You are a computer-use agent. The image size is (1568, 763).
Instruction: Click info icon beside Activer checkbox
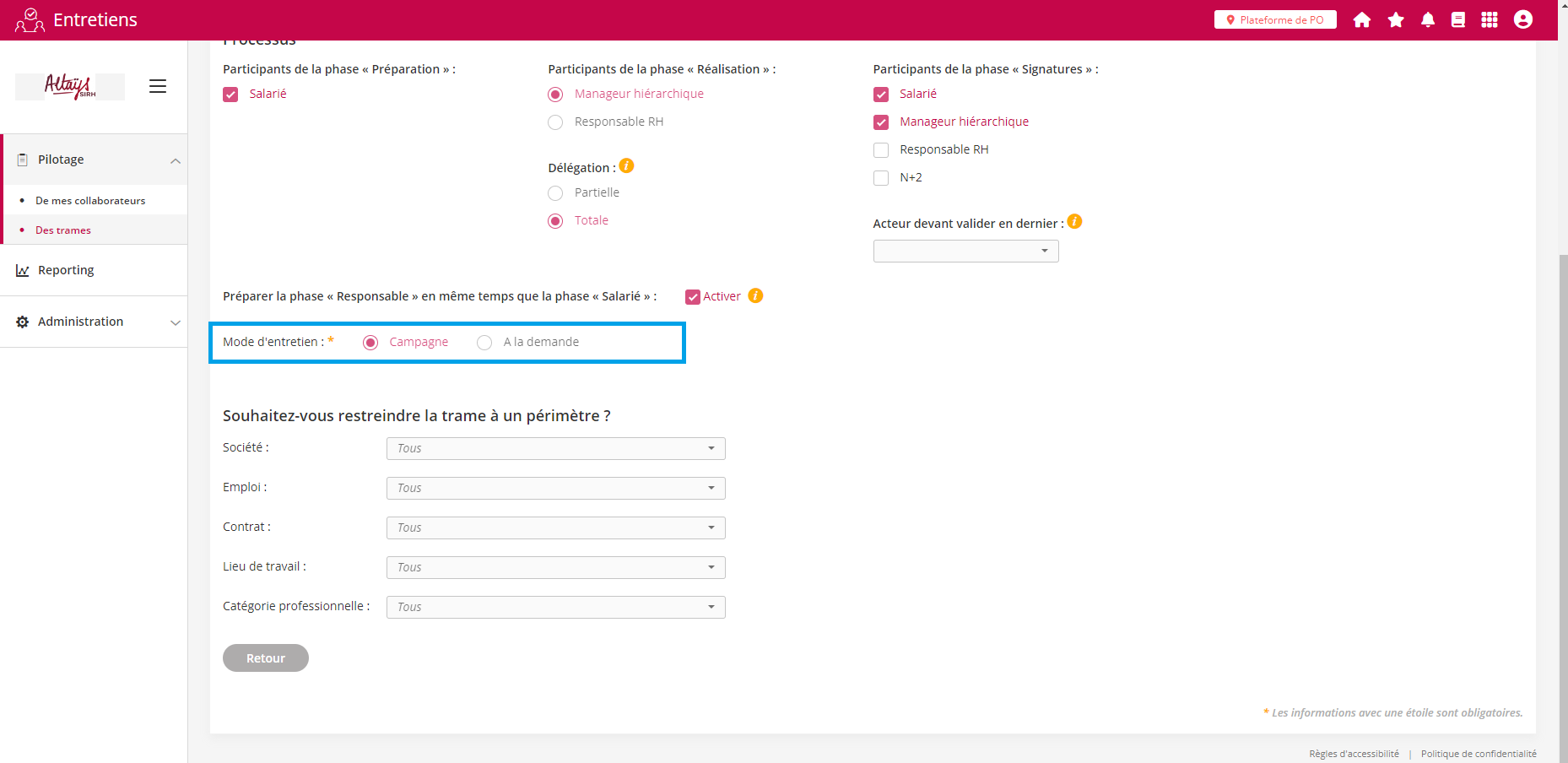click(755, 295)
